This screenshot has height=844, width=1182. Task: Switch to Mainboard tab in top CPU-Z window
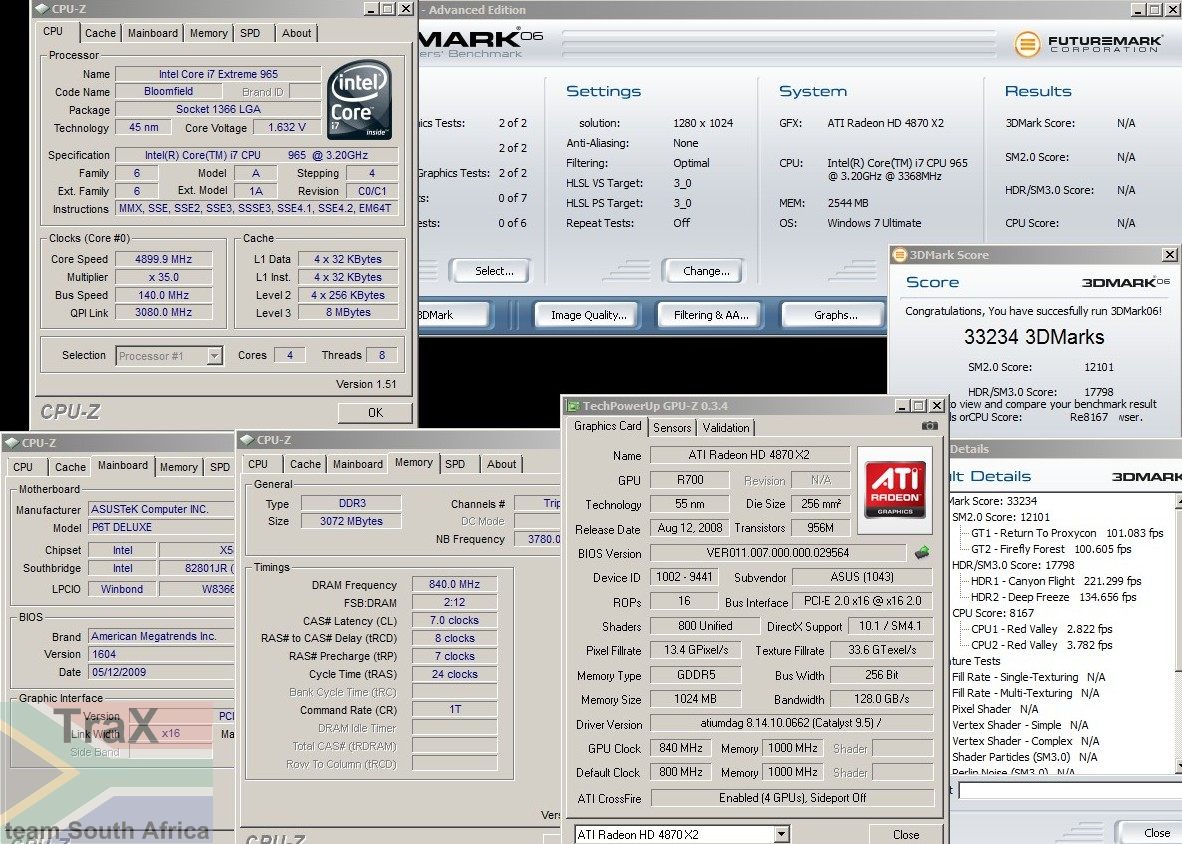coord(153,33)
